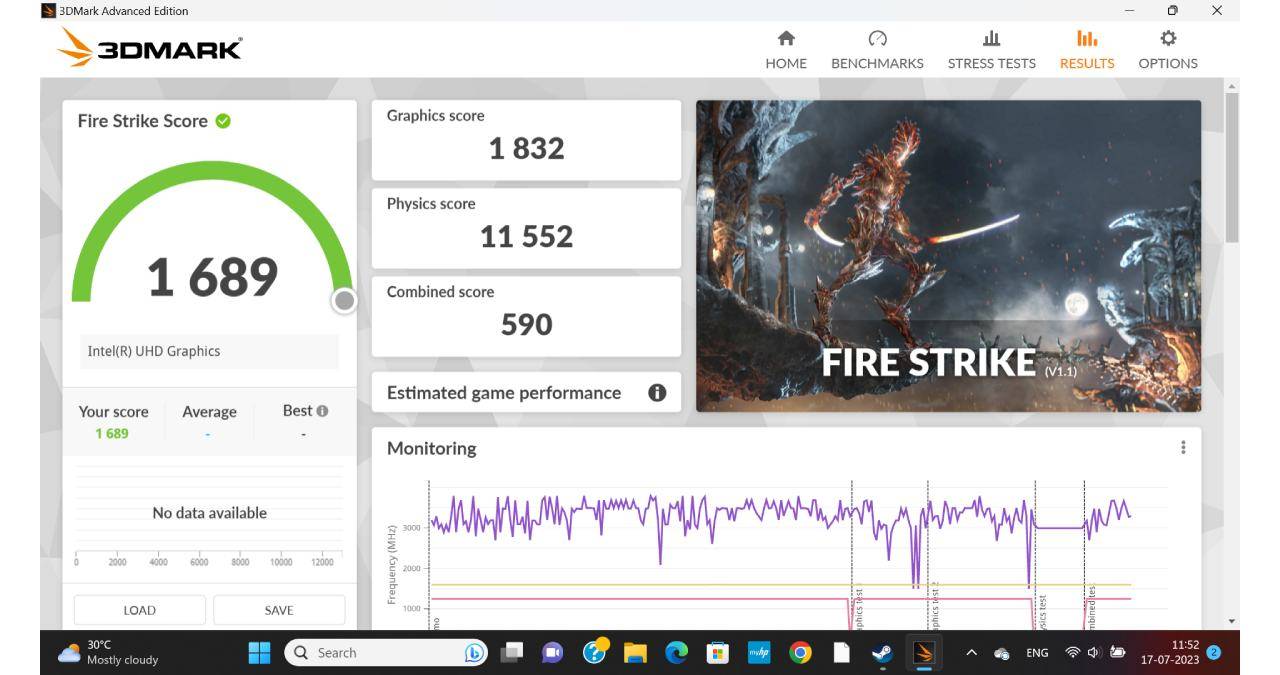
Task: Click the vertical scrollbar down arrow
Action: pos(1231,621)
